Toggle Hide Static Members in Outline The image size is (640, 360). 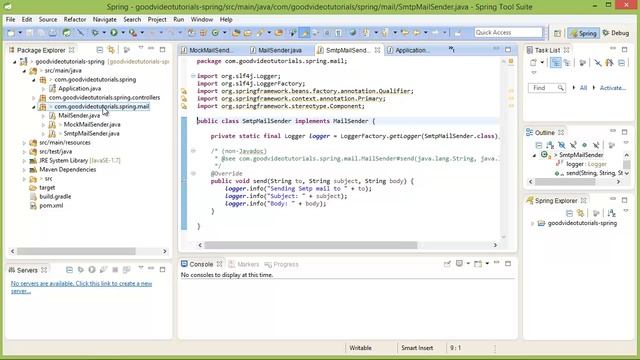coord(573,145)
